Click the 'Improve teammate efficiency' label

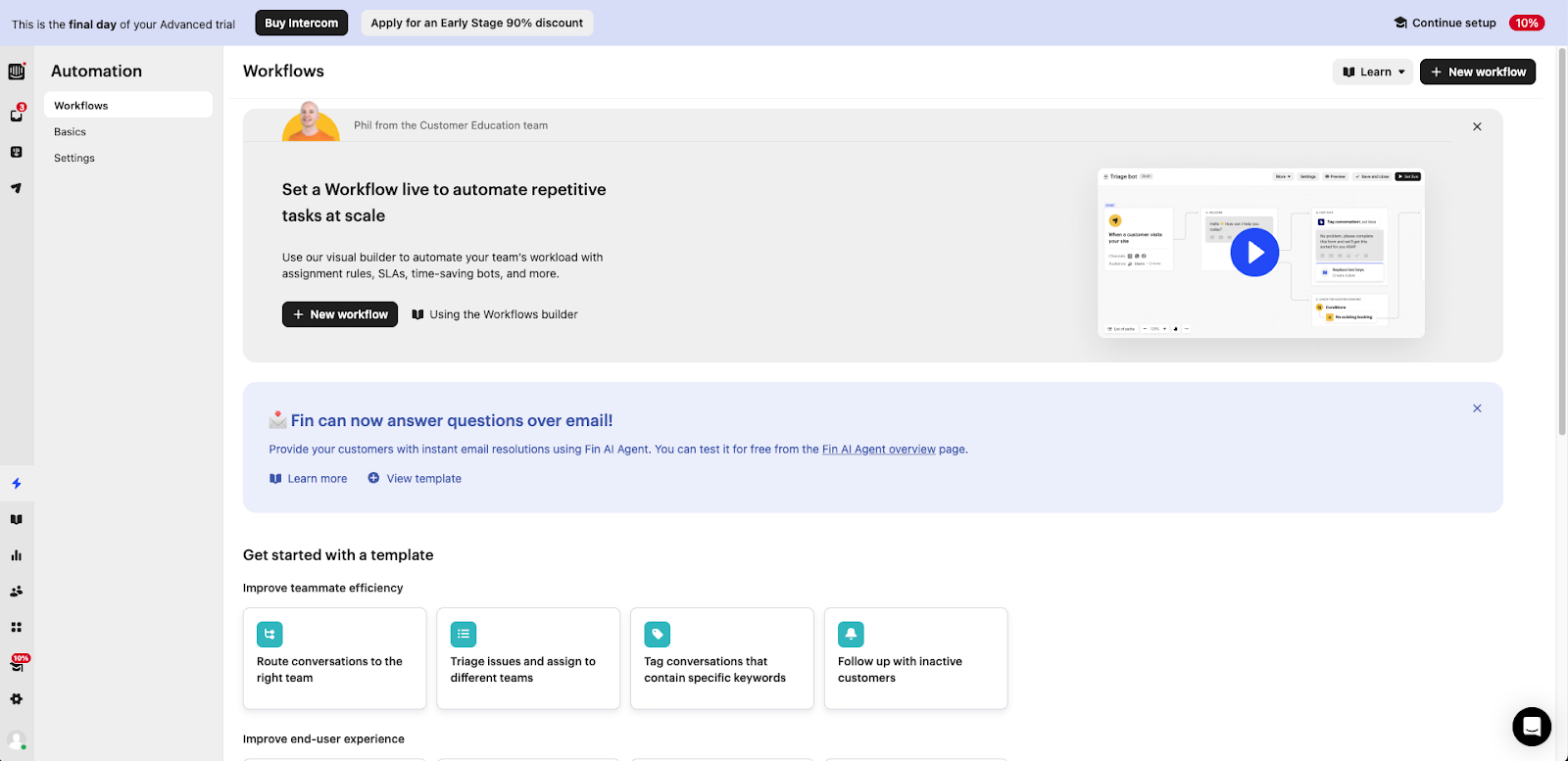323,588
